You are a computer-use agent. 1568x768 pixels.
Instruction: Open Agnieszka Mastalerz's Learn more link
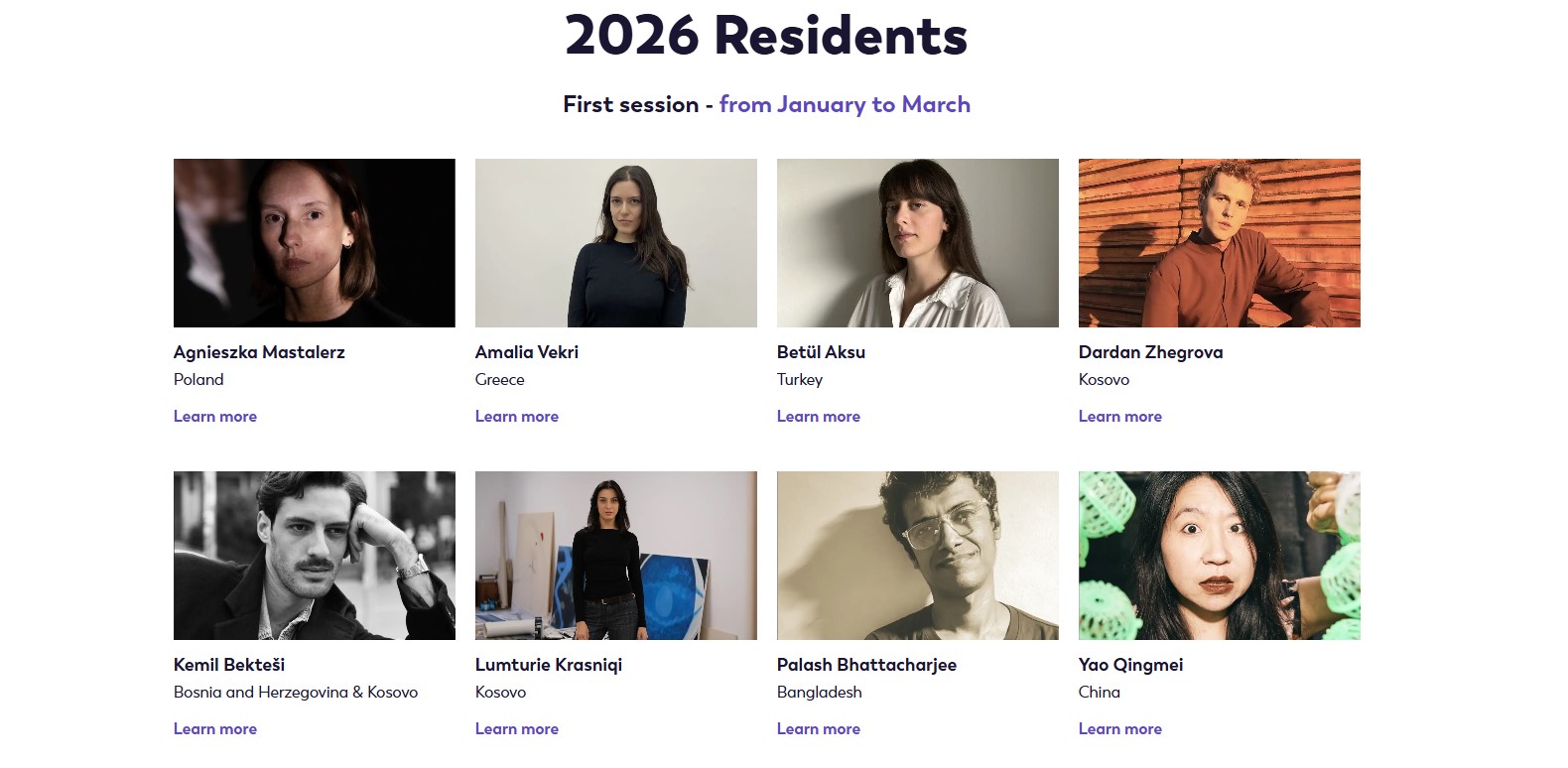click(214, 417)
